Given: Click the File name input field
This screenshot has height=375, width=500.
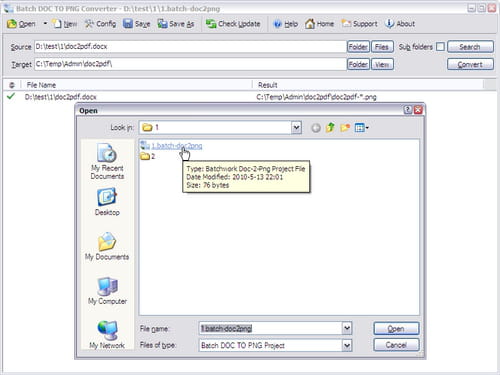Looking at the screenshot, I should (270, 329).
